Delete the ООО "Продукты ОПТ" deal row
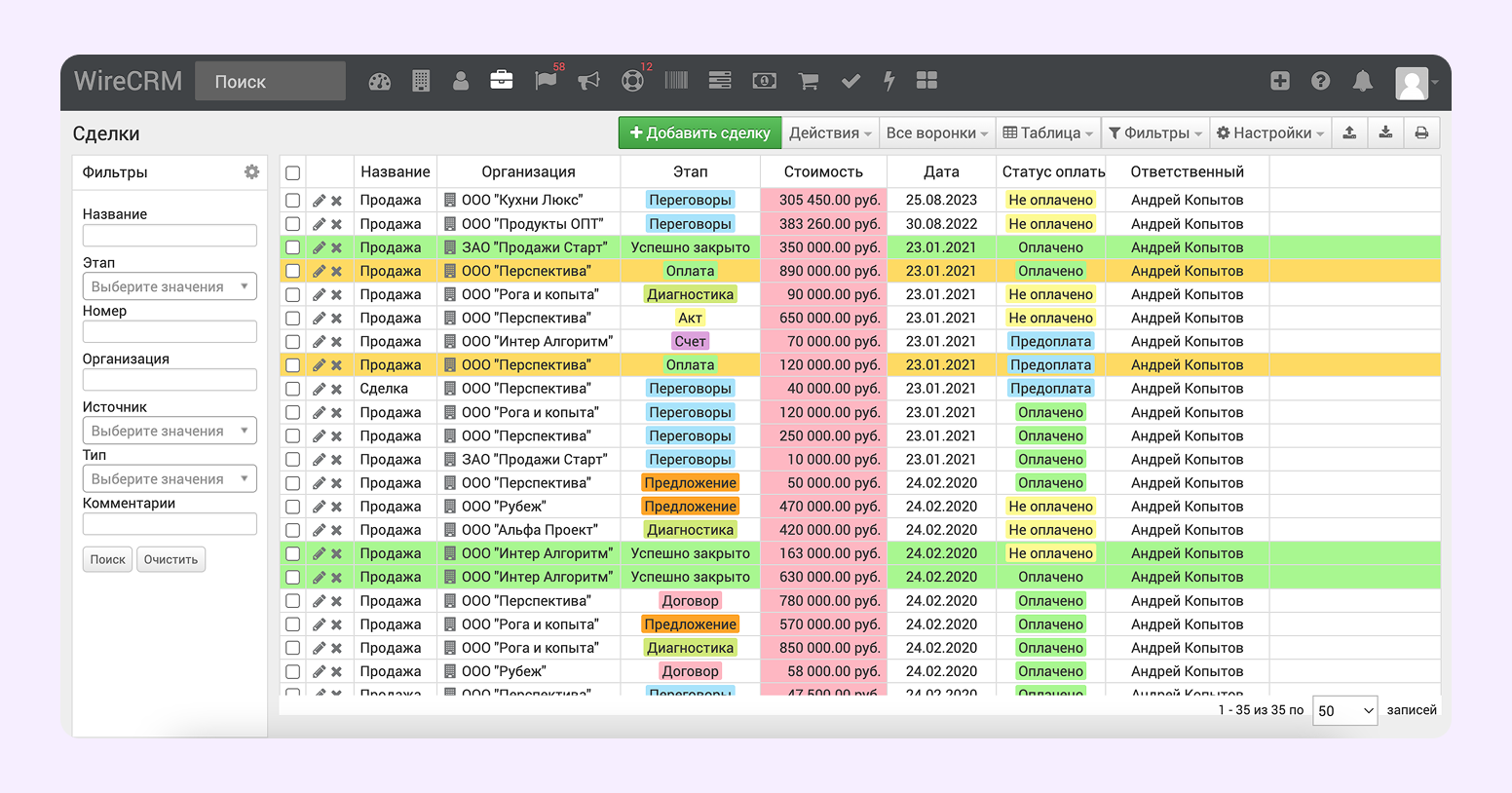Screen dimensions: 1512x793 click(336, 224)
